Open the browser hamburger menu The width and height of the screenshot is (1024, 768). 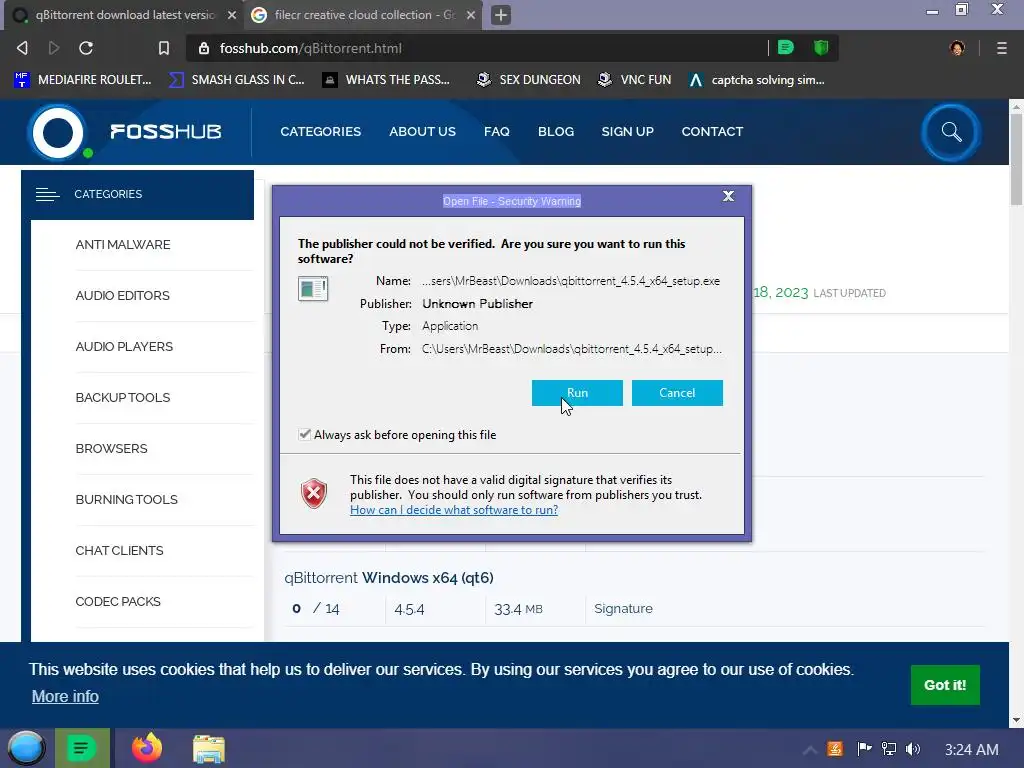[x=1002, y=48]
